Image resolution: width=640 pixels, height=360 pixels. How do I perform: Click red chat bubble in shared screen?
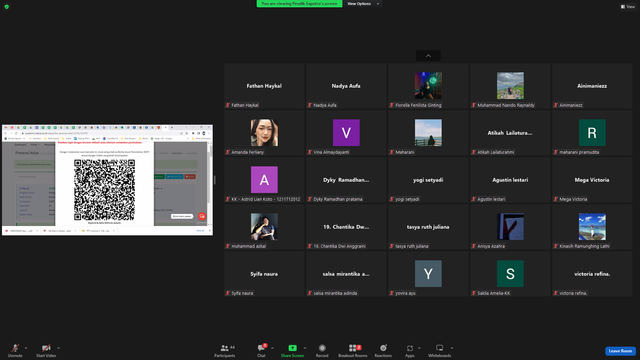coord(202,216)
